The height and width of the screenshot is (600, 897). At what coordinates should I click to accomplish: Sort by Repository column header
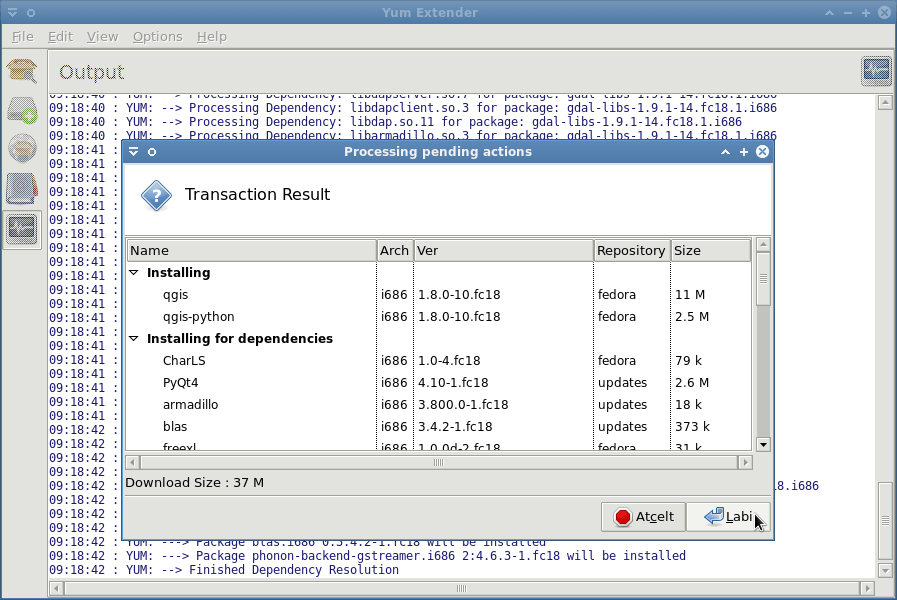(632, 251)
